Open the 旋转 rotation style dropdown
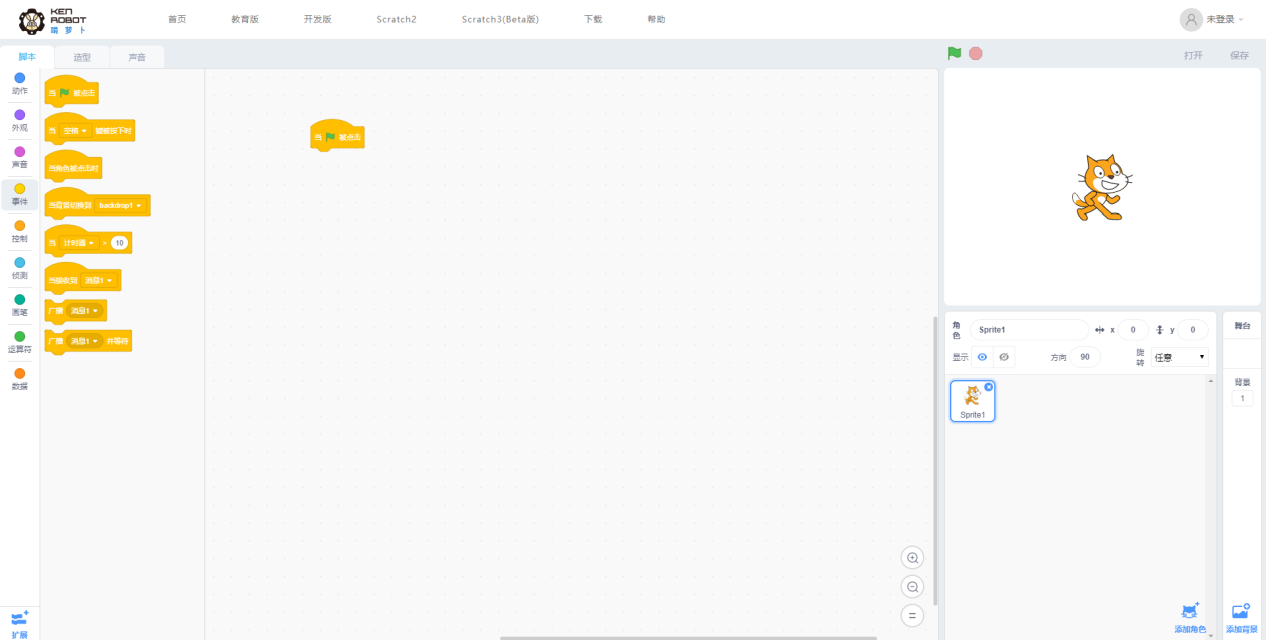This screenshot has height=640, width=1266. tap(1180, 357)
